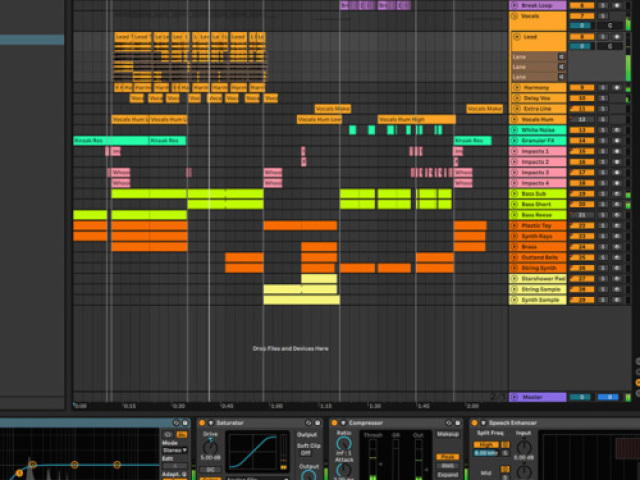Screen dimensions: 640x480
Task: Arm the Impacts 2 track for recording
Action: pyautogui.click(x=617, y=162)
